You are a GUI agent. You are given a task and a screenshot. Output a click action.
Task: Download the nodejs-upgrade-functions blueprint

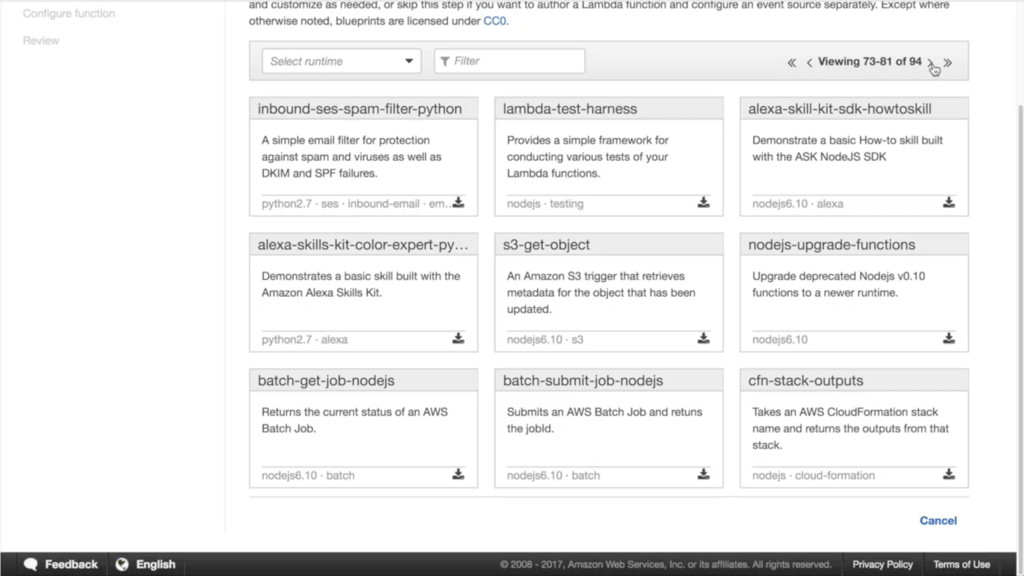949,338
